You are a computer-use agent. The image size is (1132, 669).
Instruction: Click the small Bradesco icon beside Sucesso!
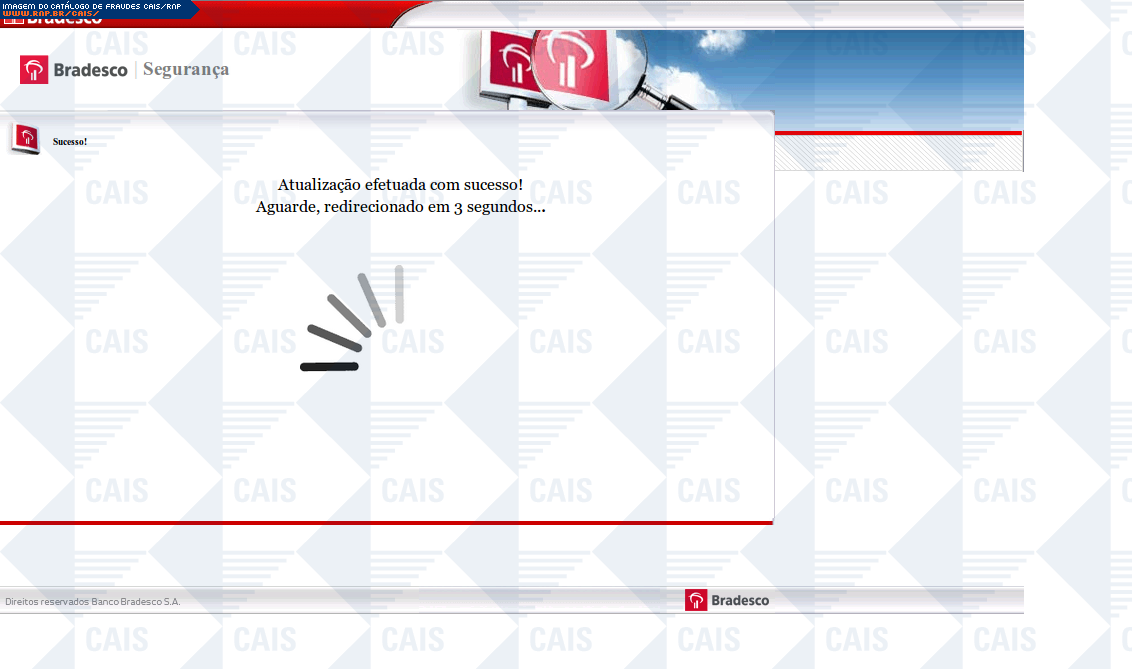click(25, 140)
